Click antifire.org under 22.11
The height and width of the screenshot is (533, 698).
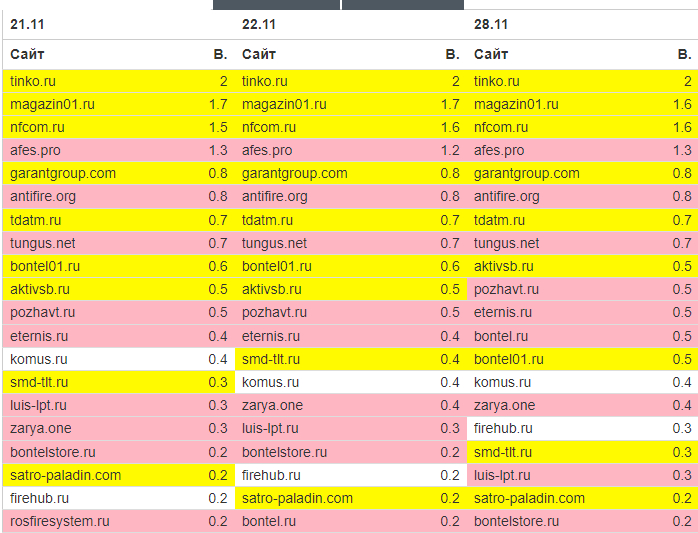point(275,196)
